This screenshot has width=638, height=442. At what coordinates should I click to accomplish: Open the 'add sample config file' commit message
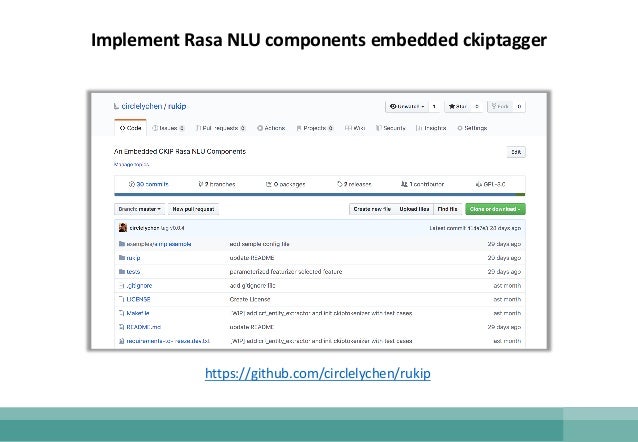(x=259, y=244)
